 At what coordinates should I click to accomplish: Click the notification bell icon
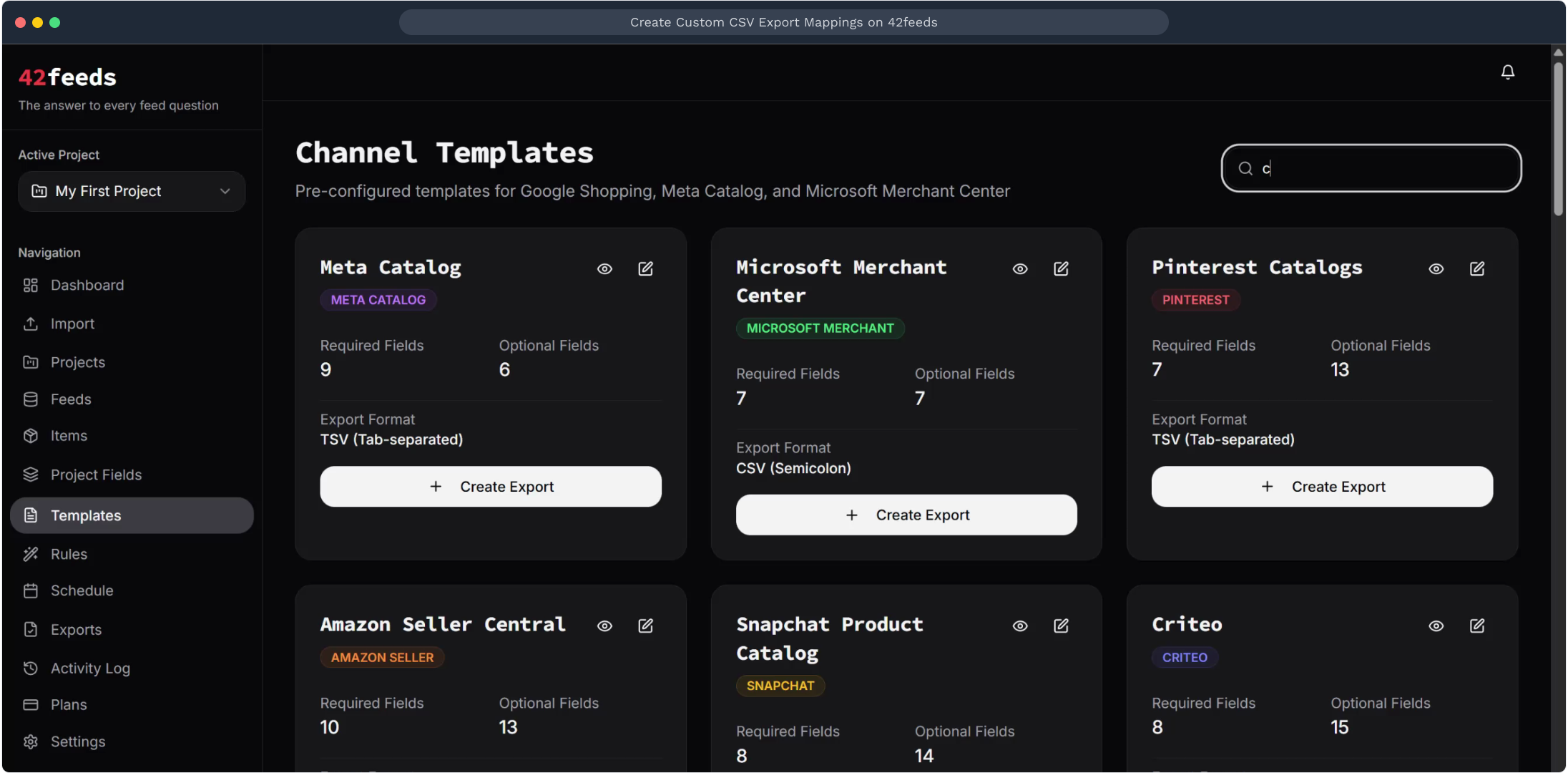pyautogui.click(x=1507, y=72)
